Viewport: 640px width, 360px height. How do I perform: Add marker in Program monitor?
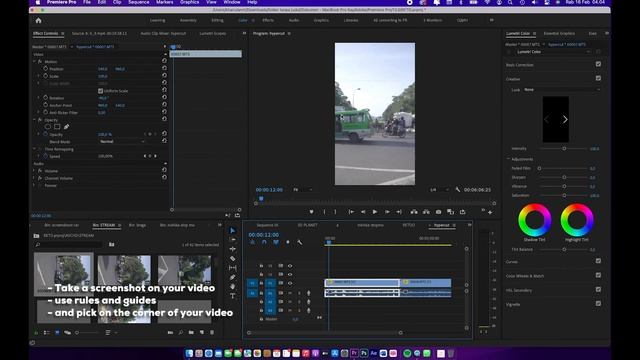pyautogui.click(x=311, y=212)
